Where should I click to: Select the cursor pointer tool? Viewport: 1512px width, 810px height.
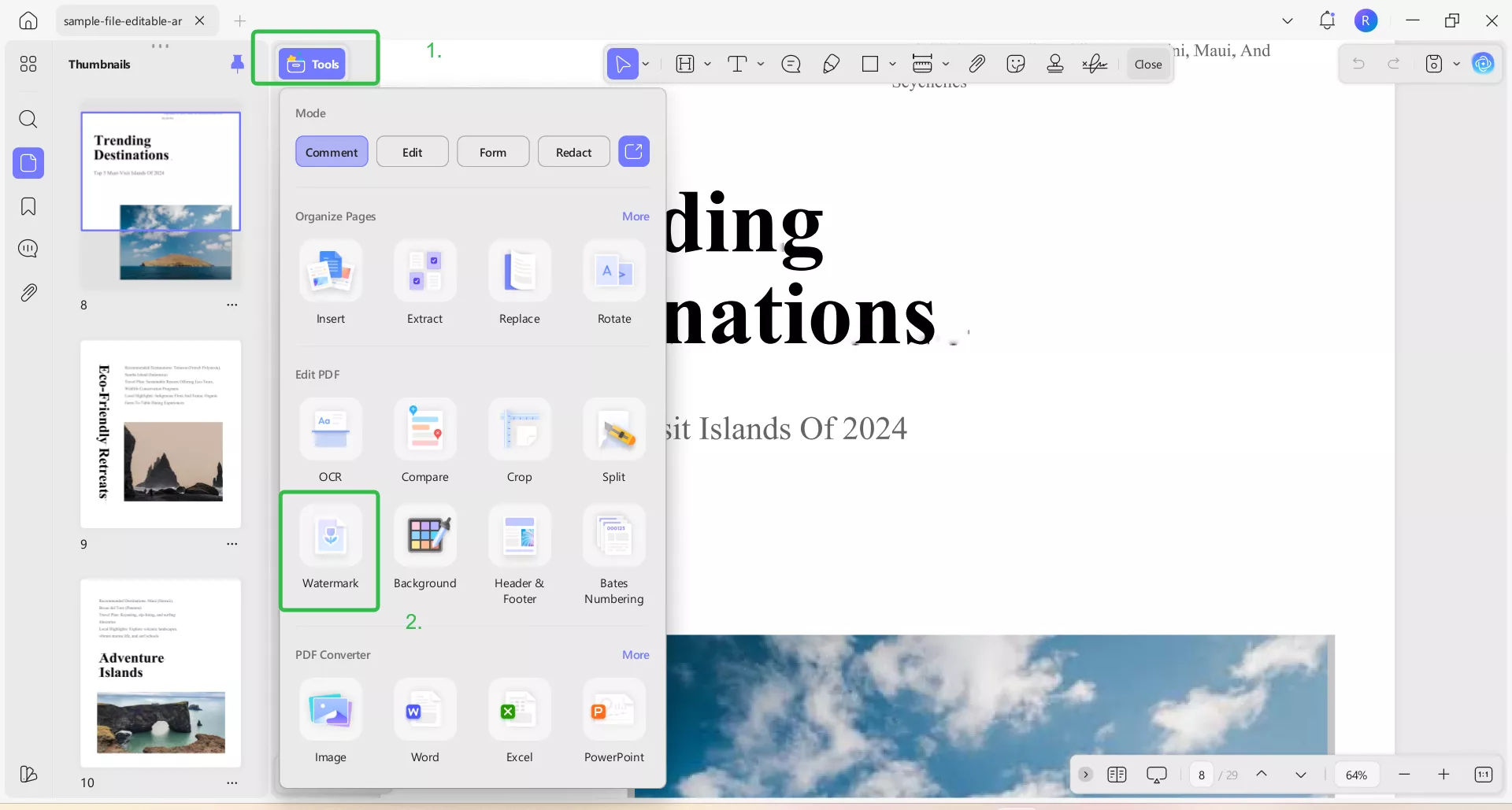pos(622,64)
